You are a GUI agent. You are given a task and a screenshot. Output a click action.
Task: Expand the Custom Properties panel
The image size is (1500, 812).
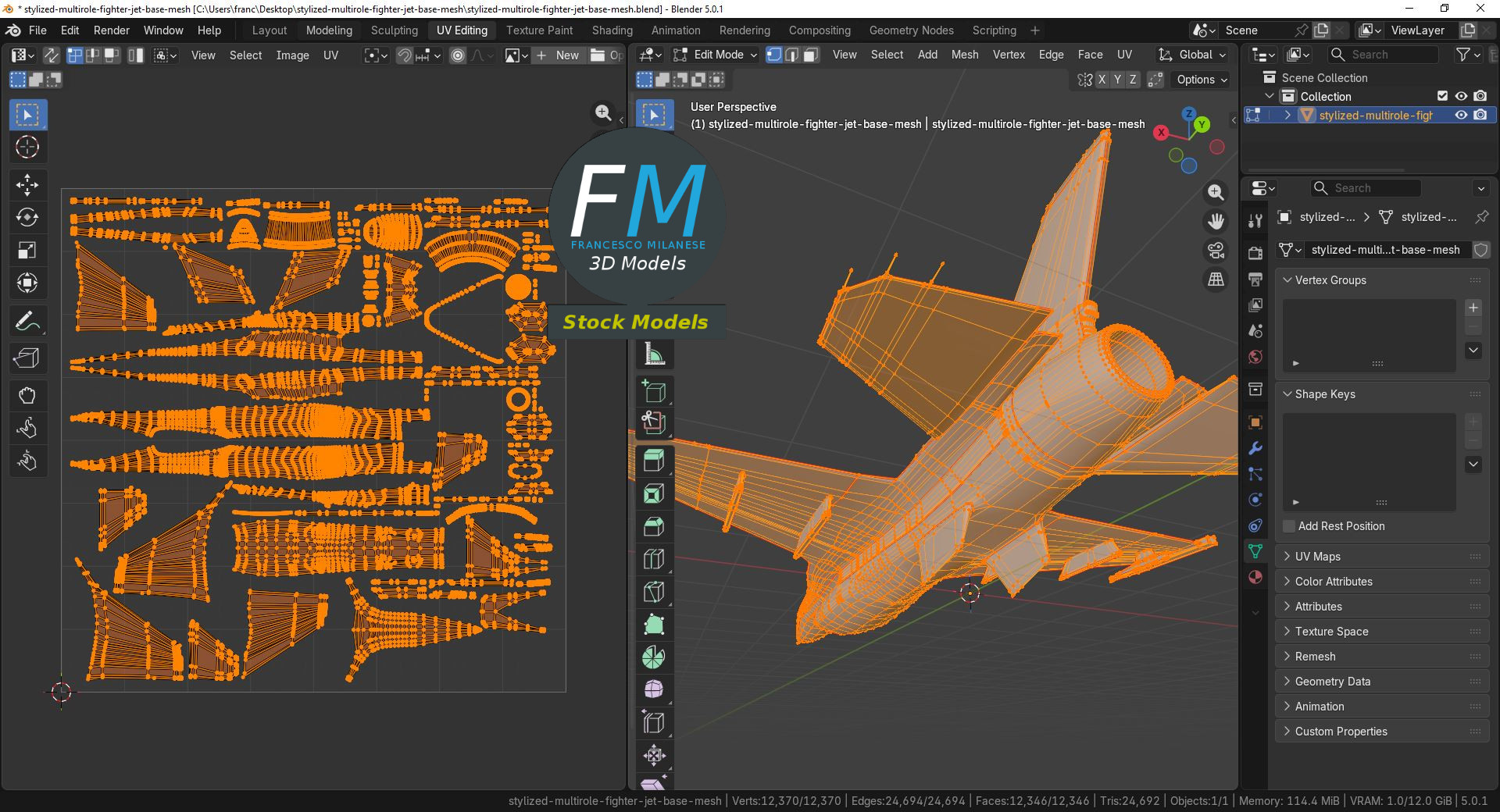pyautogui.click(x=1382, y=732)
